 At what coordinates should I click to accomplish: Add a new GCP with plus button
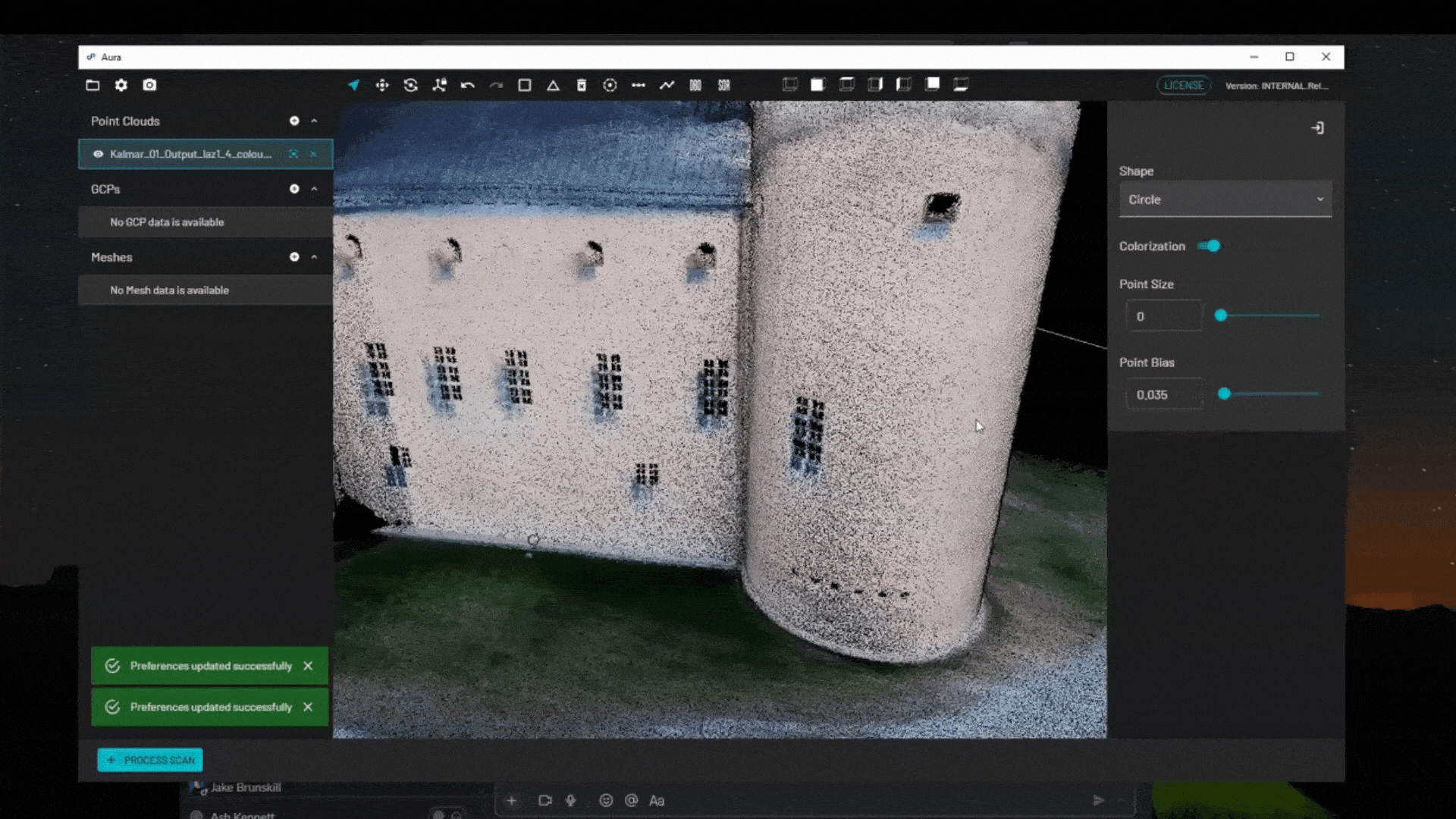tap(294, 189)
